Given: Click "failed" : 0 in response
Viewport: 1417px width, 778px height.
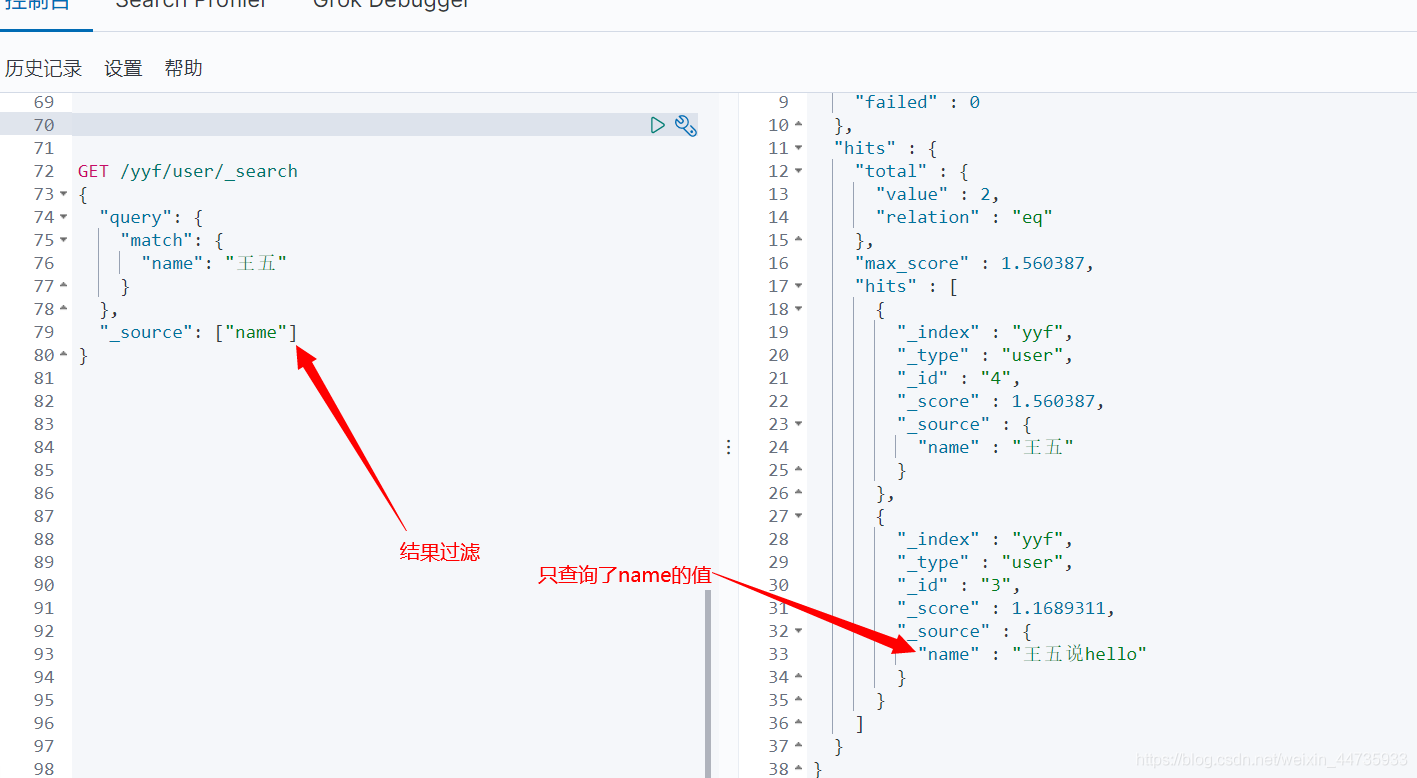Looking at the screenshot, I should coord(917,102).
